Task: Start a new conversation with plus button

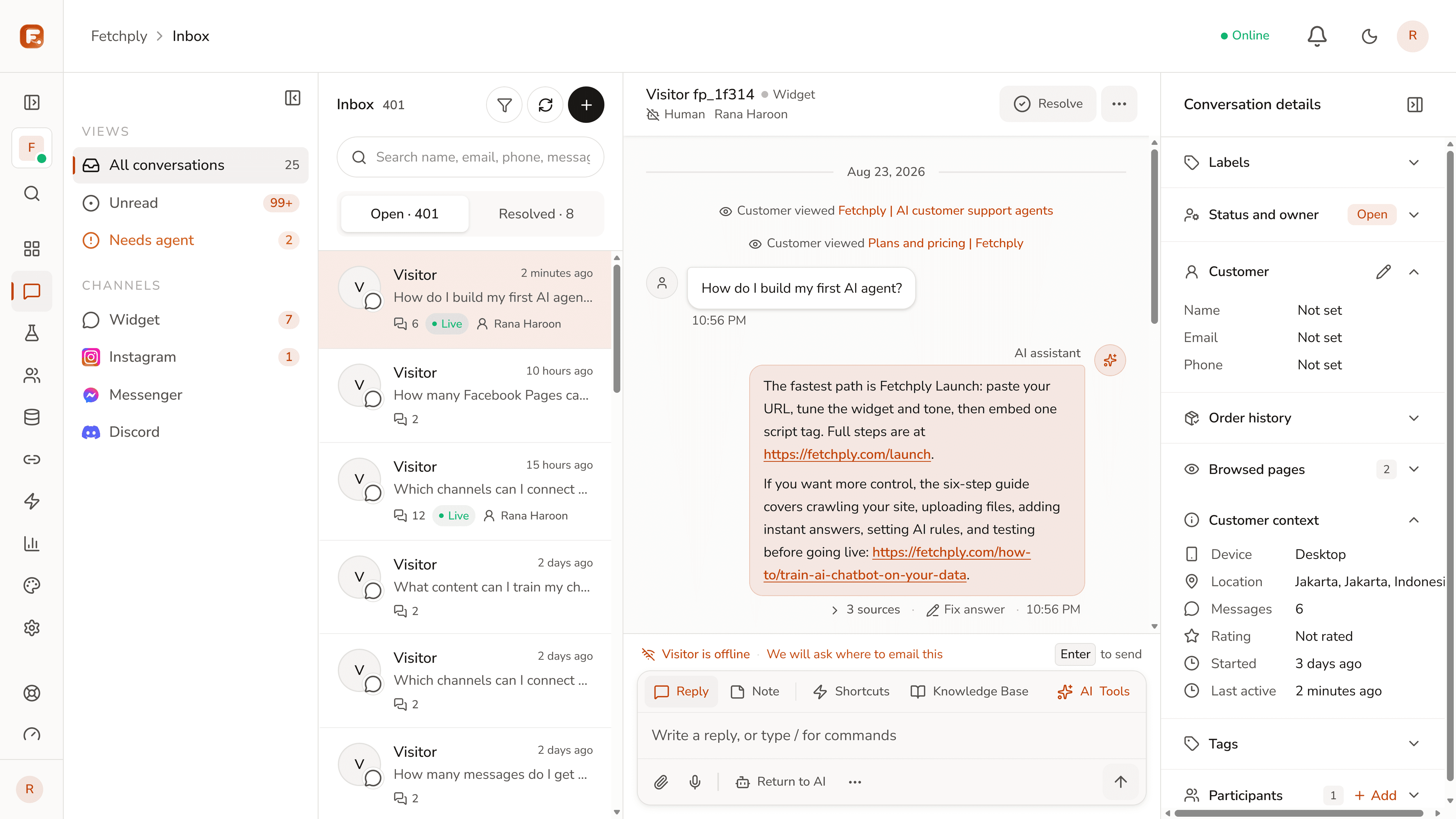Action: coord(586,105)
